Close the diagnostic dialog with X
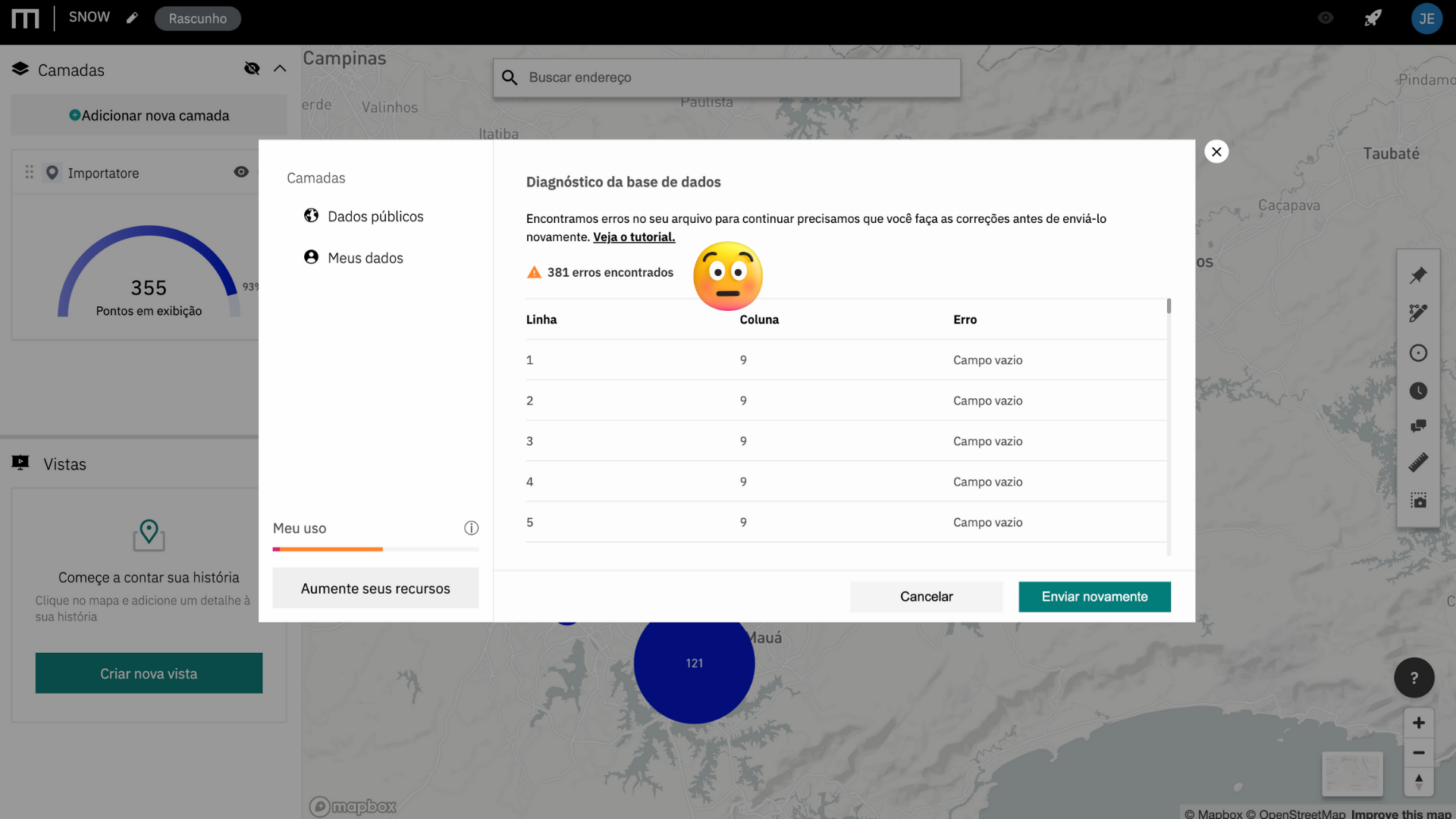The height and width of the screenshot is (819, 1456). (1216, 152)
